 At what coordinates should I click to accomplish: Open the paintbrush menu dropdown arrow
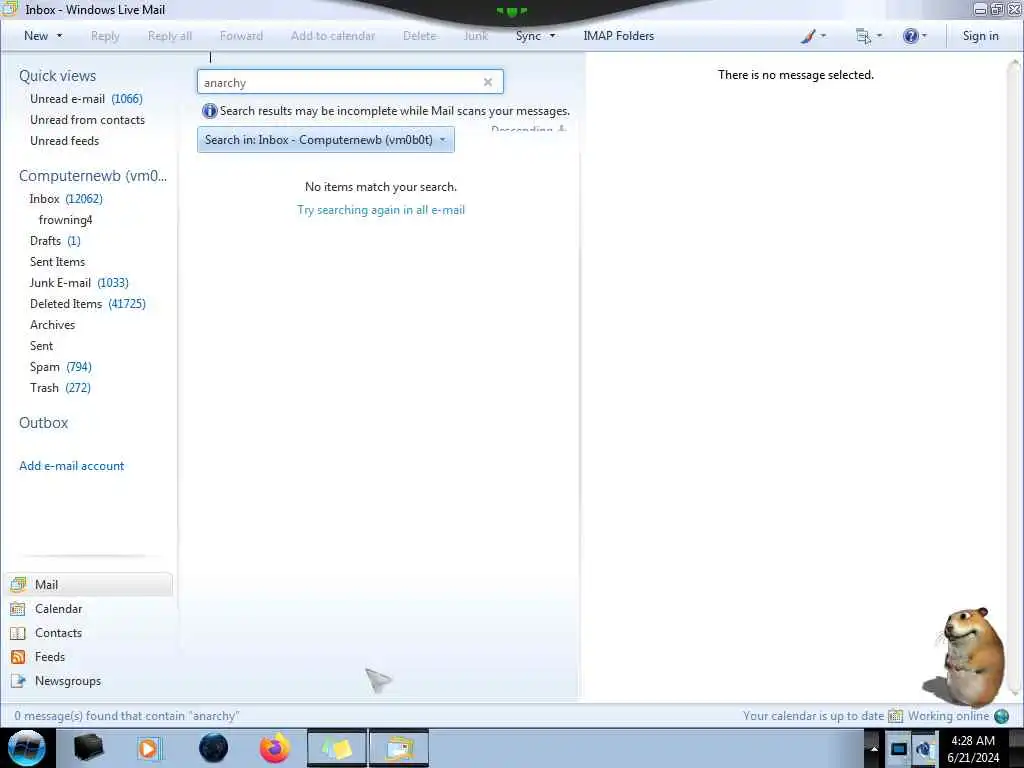[823, 36]
